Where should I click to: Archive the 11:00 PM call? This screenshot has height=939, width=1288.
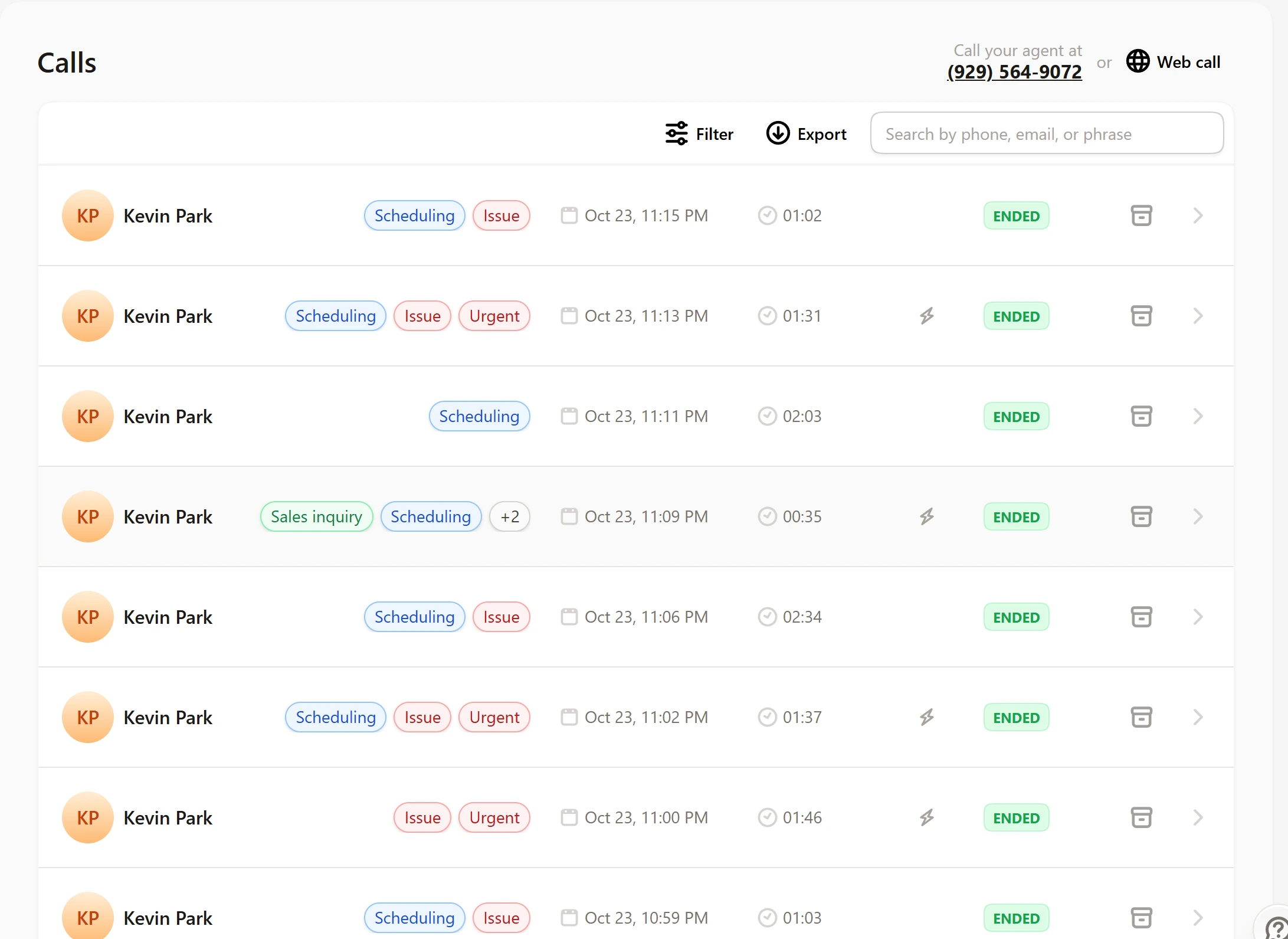1141,817
